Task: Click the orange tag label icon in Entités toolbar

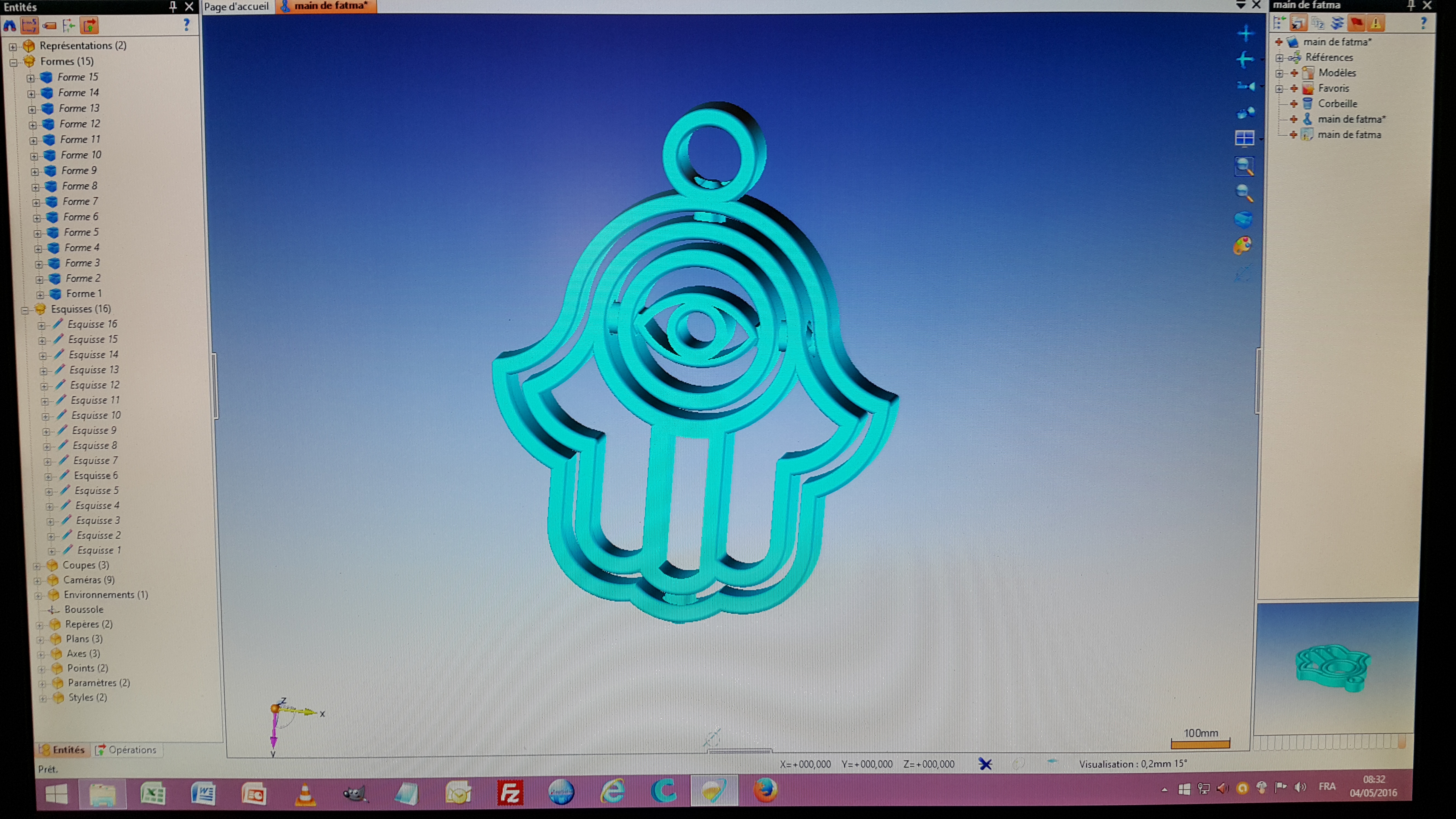Action: (50, 25)
